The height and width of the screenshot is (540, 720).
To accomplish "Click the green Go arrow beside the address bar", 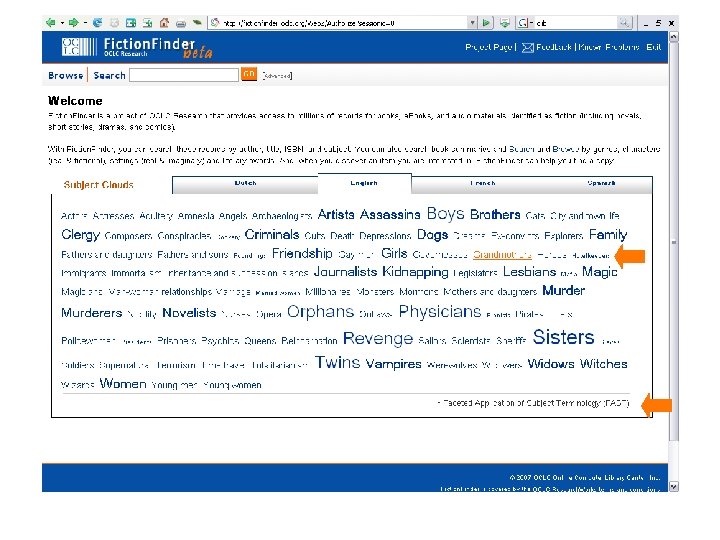I will tap(486, 22).
